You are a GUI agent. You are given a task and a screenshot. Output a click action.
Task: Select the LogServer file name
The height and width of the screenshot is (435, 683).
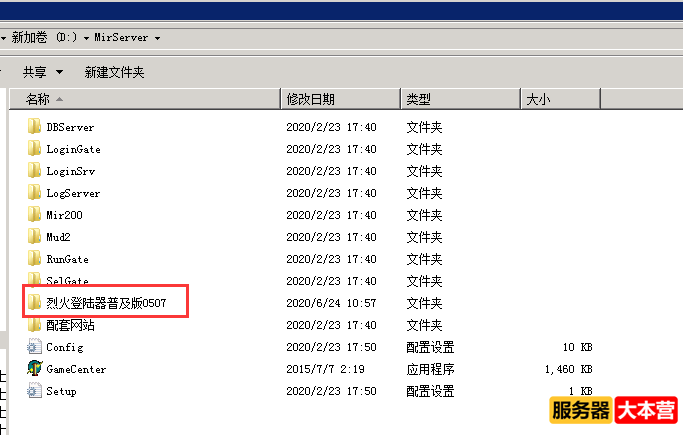[x=73, y=193]
